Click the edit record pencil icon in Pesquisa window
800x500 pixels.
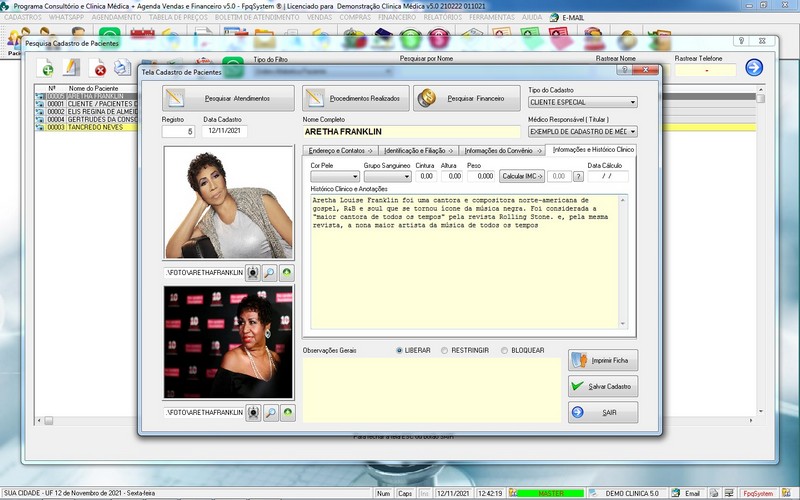(x=71, y=67)
